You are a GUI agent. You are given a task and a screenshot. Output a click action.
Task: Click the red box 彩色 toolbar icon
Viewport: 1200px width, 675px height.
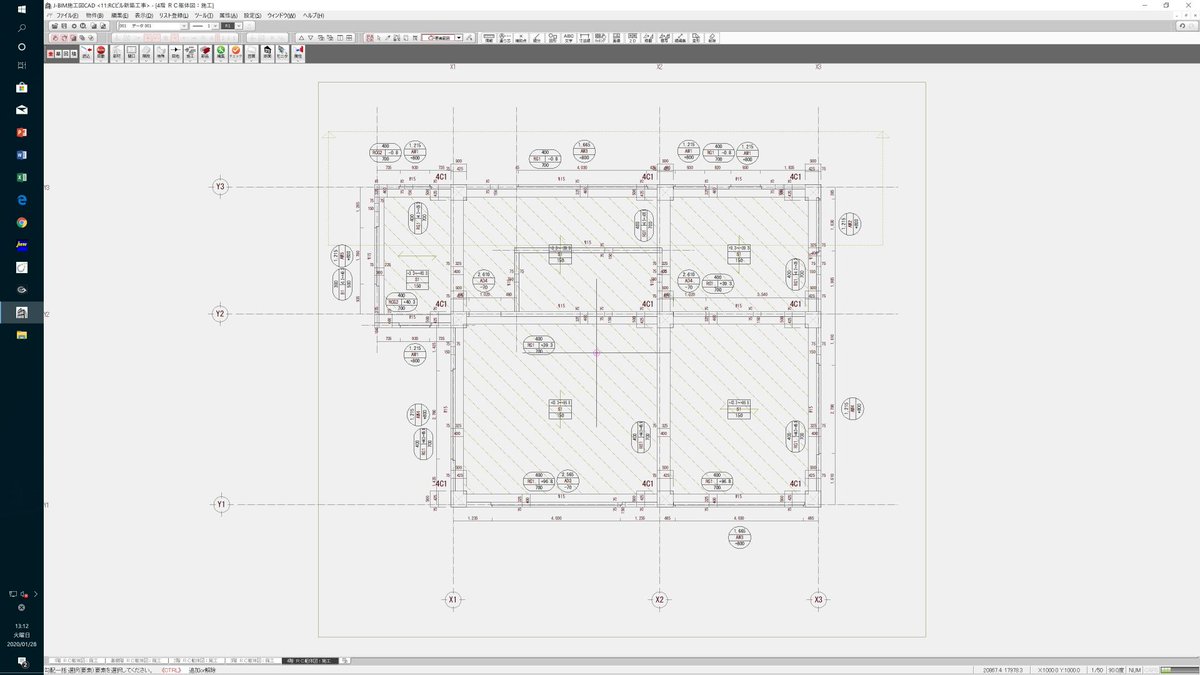pos(206,52)
